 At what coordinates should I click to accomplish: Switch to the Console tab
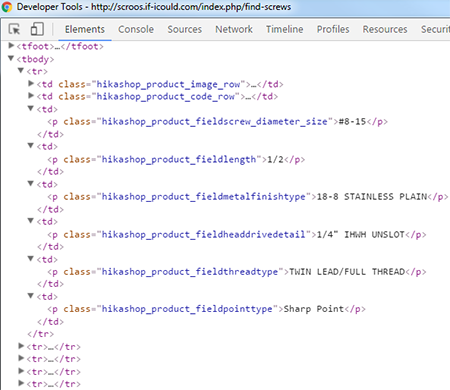tap(136, 29)
